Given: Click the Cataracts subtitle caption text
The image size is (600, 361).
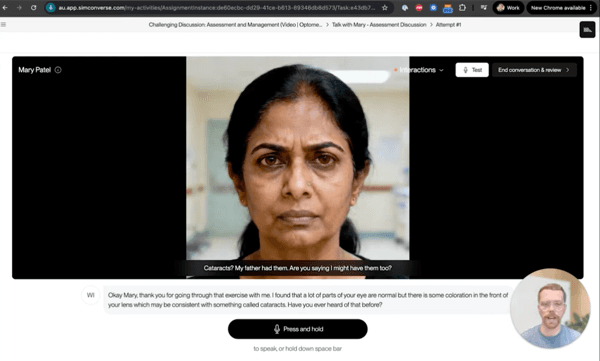Looking at the screenshot, I should [298, 268].
